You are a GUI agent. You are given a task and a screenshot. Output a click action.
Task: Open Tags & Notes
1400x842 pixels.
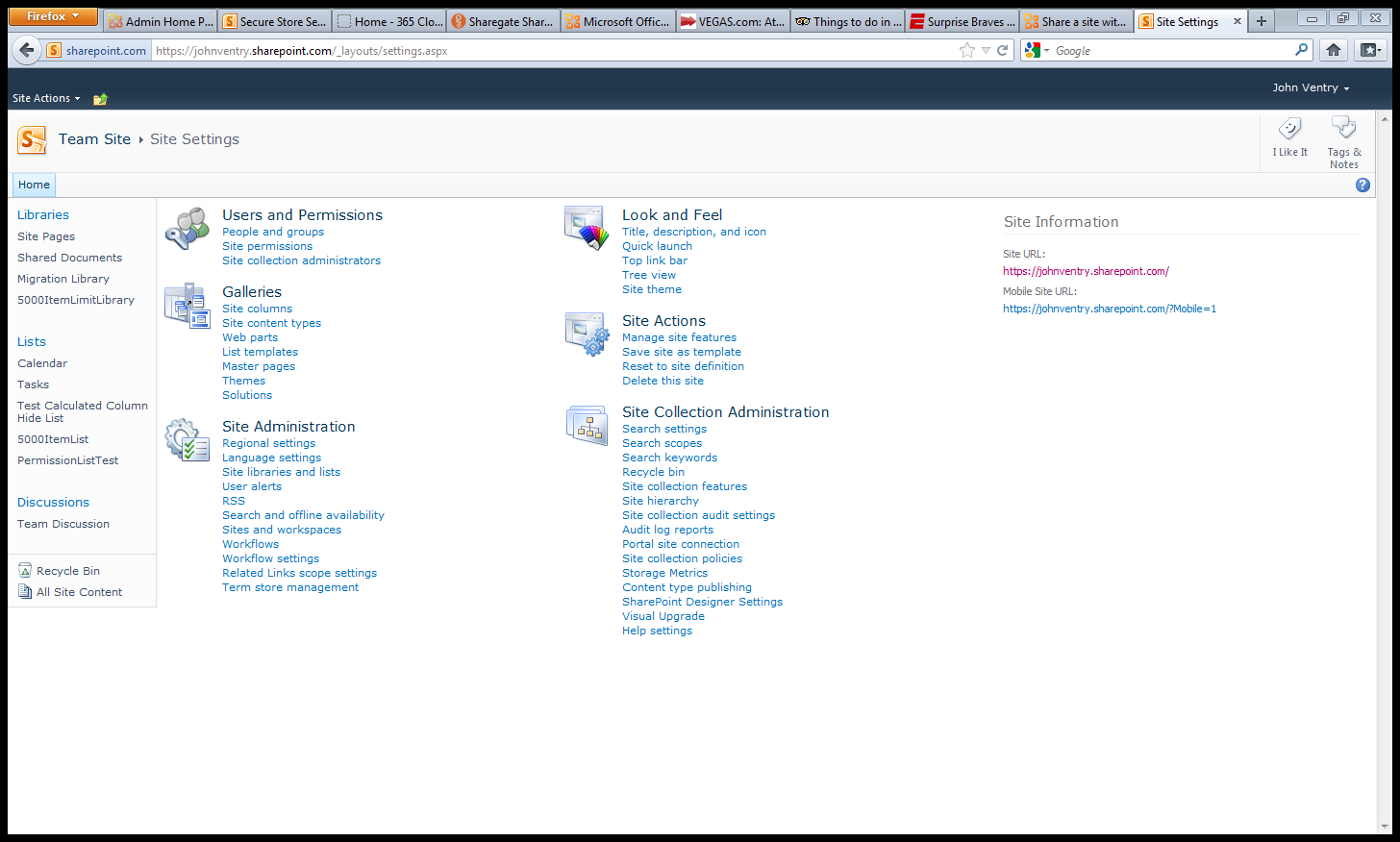pos(1343,141)
